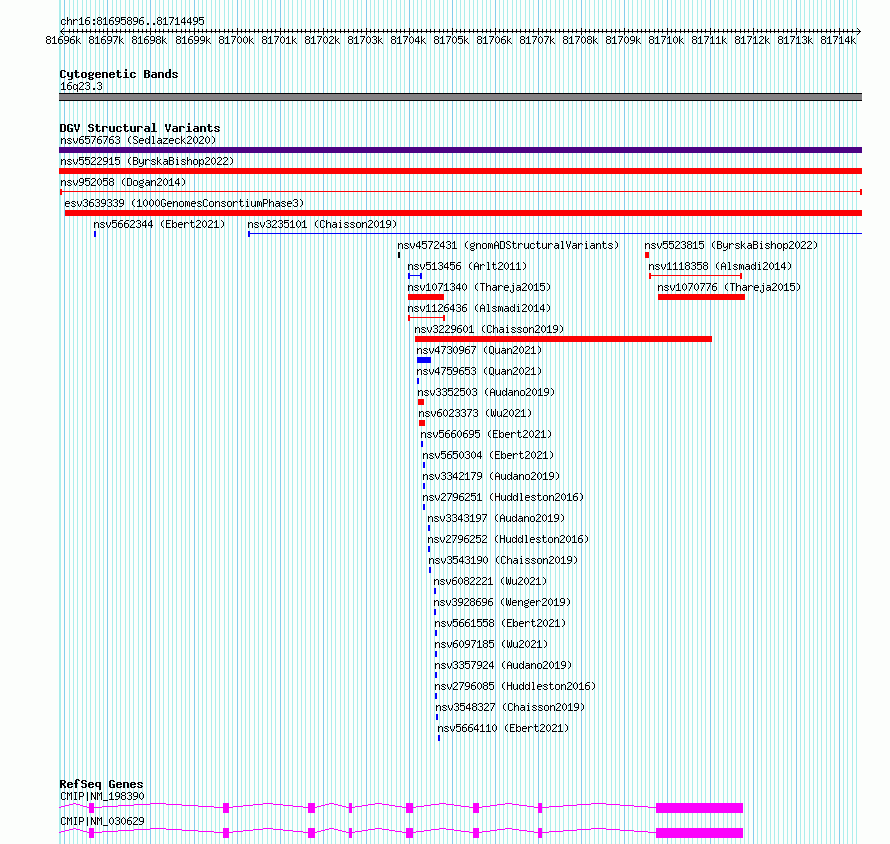This screenshot has width=890, height=844.
Task: Click nsv4759653 (Quan2021) label
Action: pos(479,371)
